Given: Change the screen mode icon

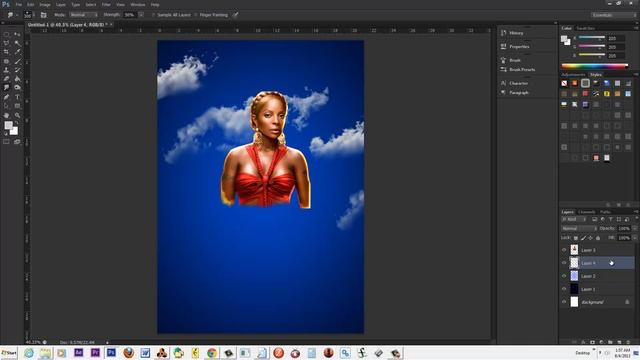Looking at the screenshot, I should pos(17,142).
